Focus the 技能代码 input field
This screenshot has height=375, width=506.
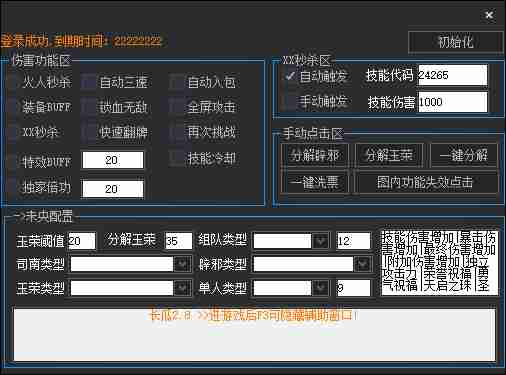pos(452,75)
